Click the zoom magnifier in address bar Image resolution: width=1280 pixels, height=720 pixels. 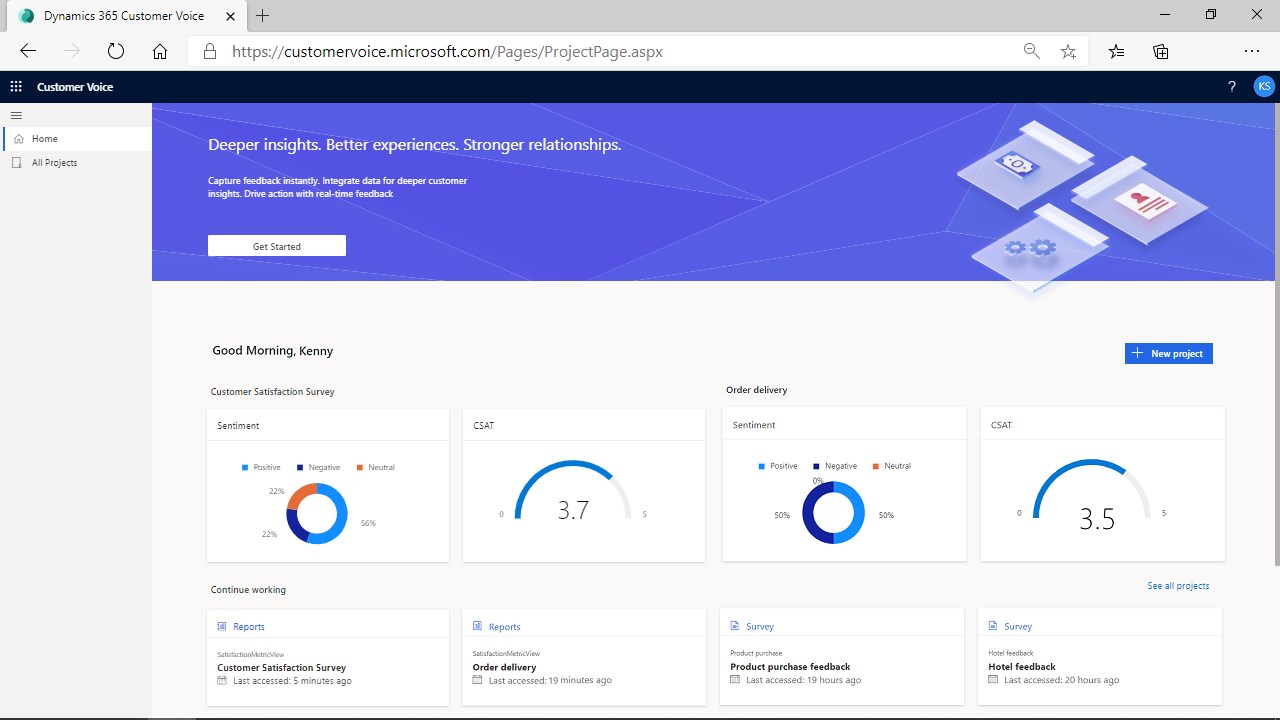(1031, 51)
